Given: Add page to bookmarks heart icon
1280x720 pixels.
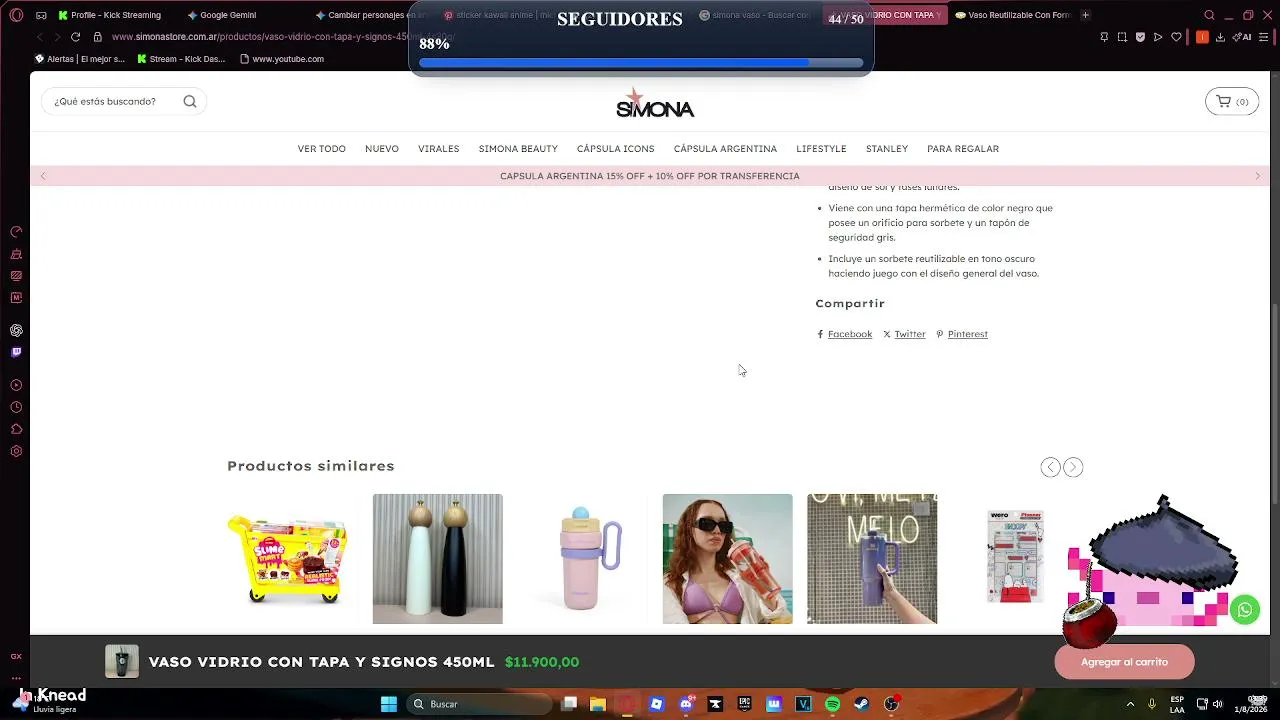Looking at the screenshot, I should [1176, 37].
